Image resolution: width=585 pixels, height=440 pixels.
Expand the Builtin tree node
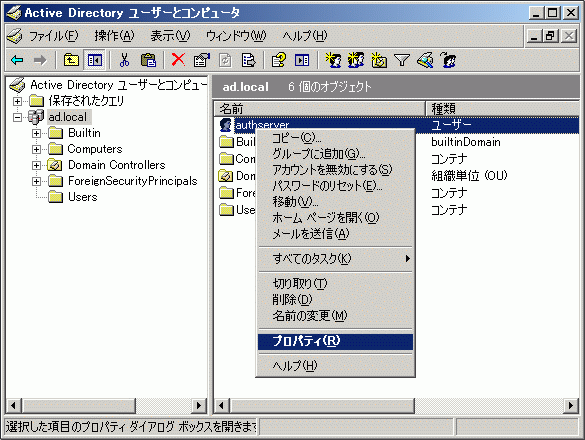click(x=36, y=133)
